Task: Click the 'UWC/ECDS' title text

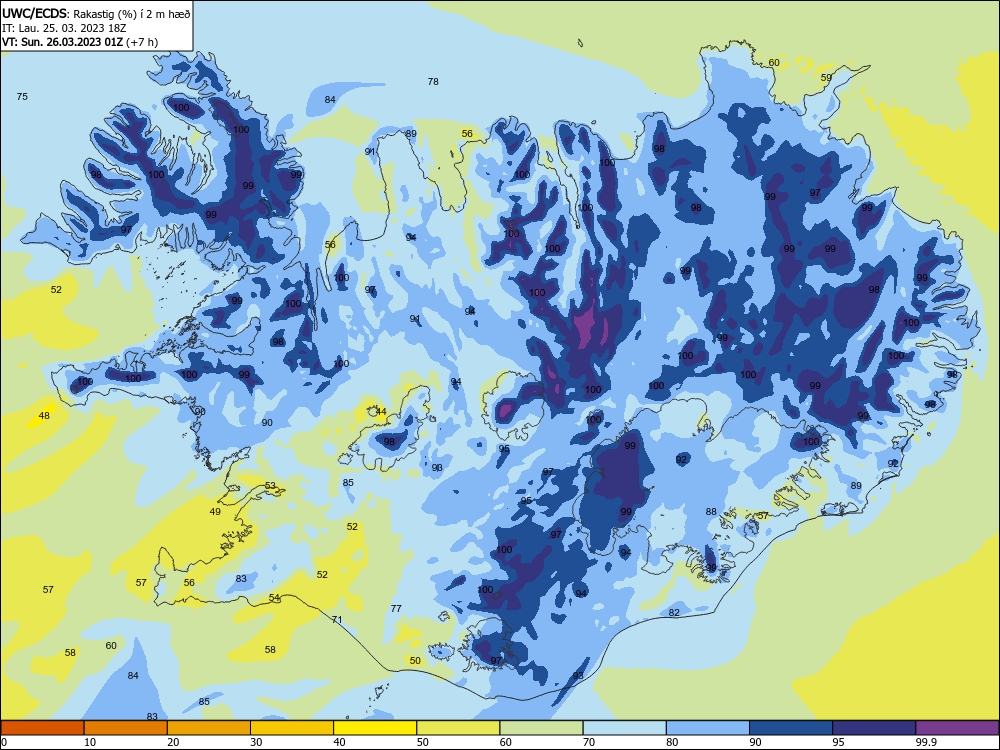Action: click(33, 13)
